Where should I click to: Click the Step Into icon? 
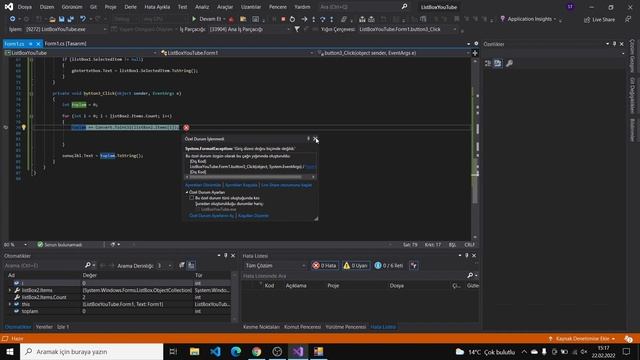(x=313, y=19)
